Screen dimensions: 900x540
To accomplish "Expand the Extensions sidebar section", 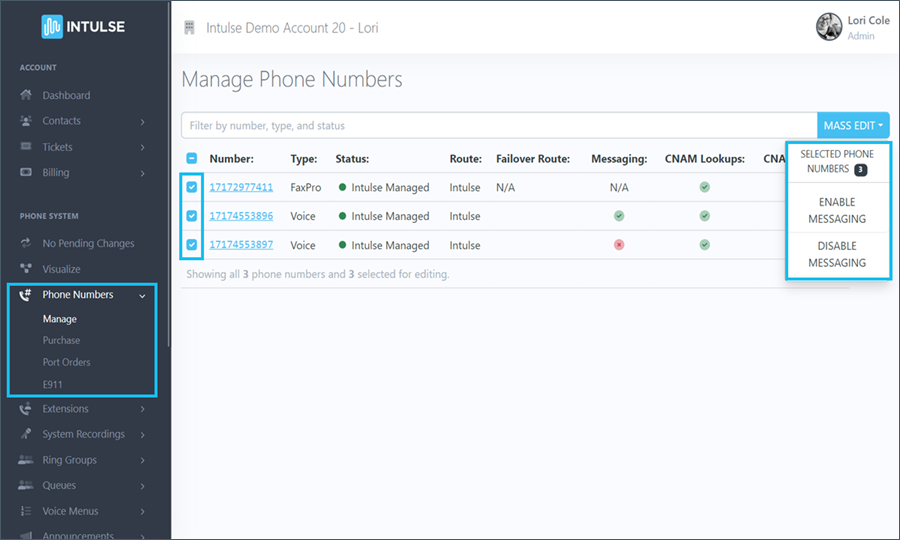I will tap(142, 409).
